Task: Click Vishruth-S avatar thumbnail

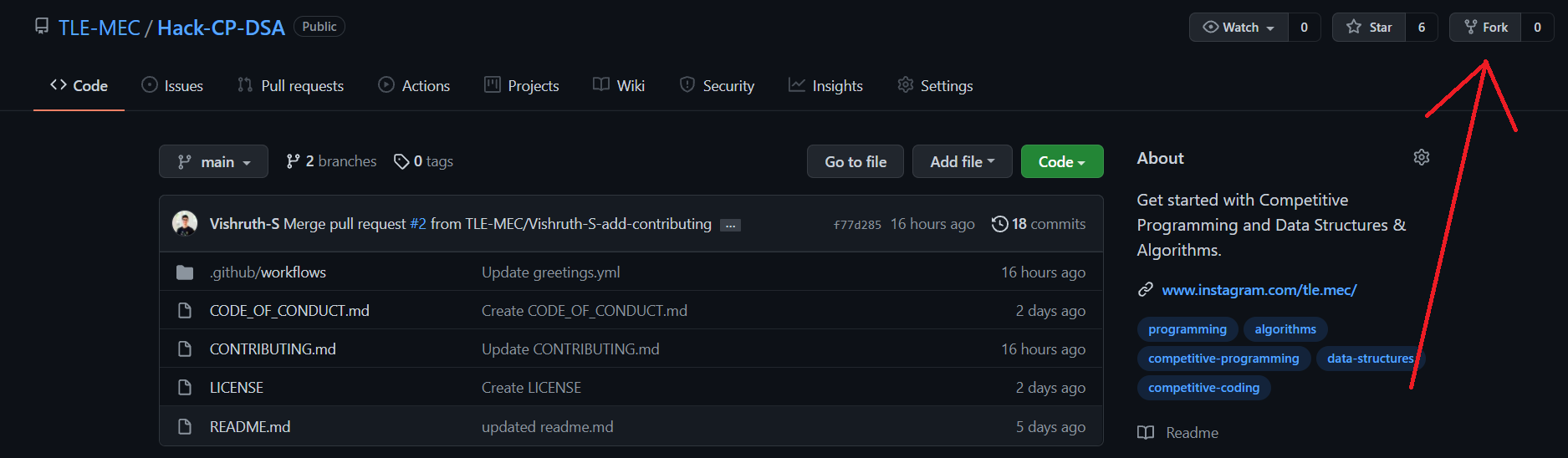Action: coord(185,223)
